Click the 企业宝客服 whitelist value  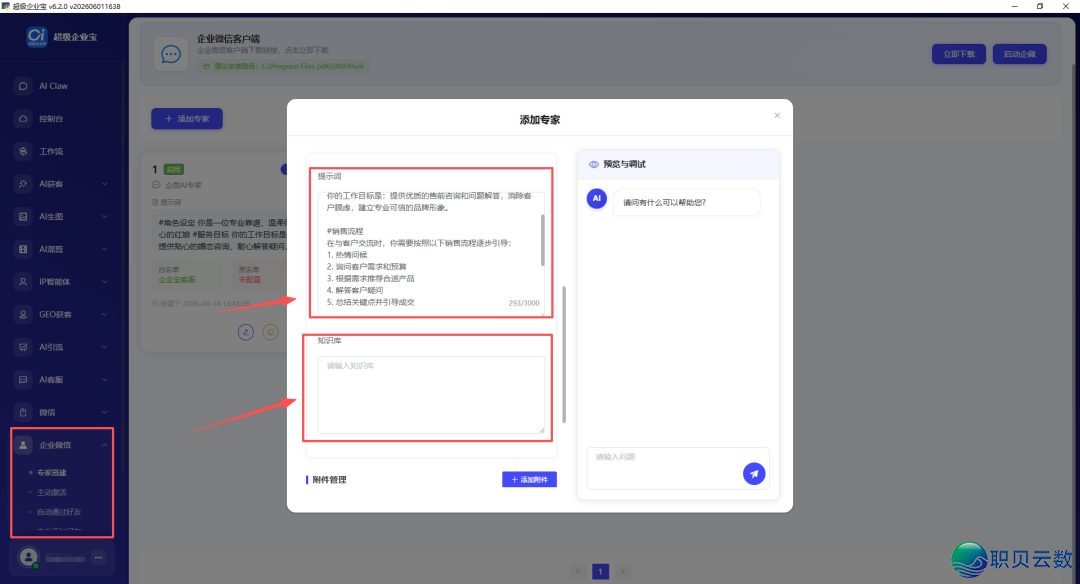(x=177, y=280)
